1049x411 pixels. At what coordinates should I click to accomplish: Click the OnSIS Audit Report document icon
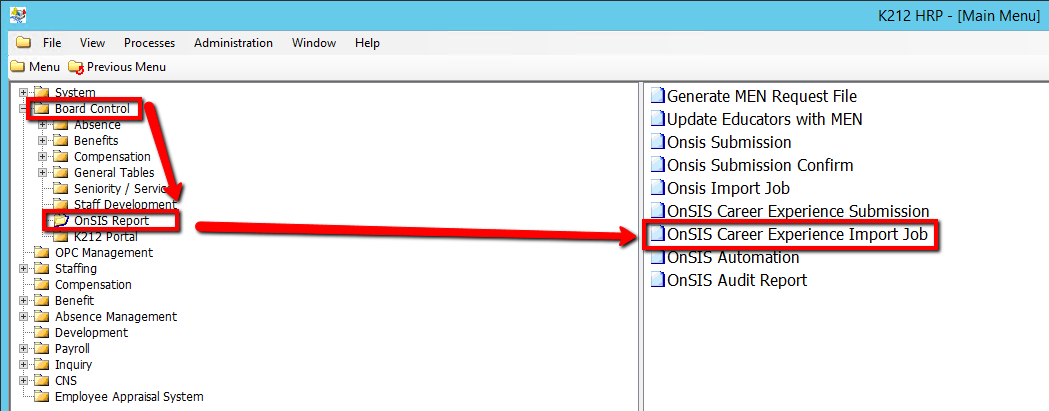pos(657,281)
